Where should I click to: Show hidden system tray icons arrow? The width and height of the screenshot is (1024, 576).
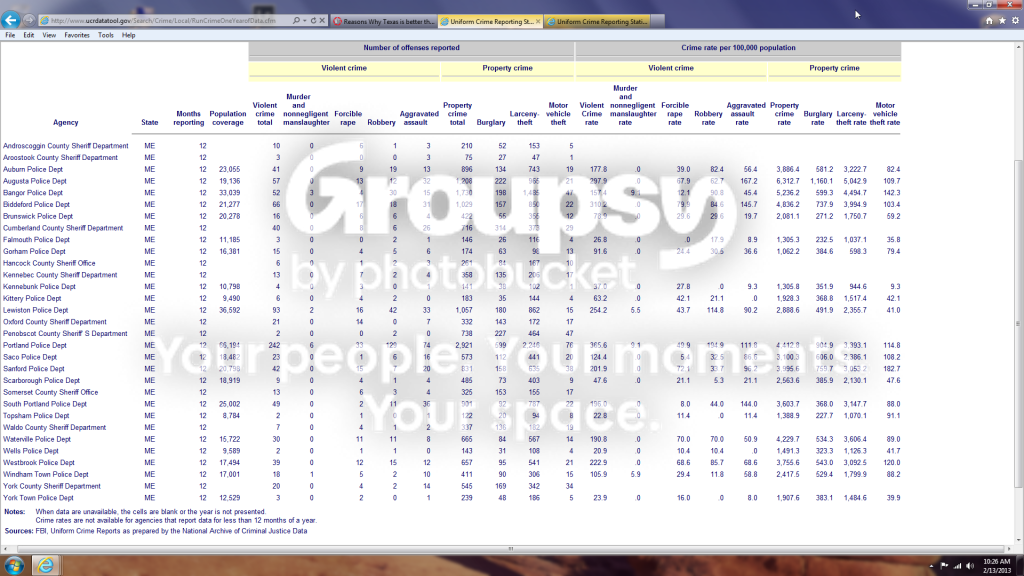[x=932, y=566]
